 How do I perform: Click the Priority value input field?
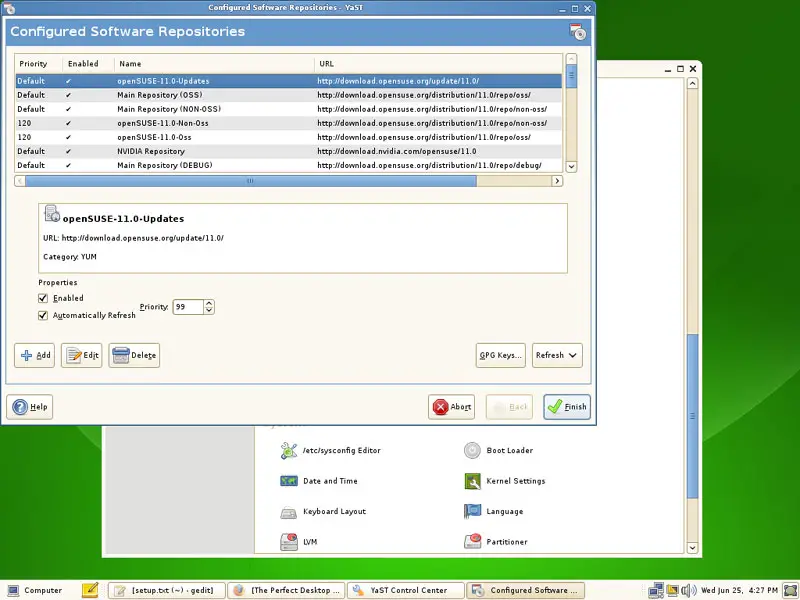(x=188, y=307)
